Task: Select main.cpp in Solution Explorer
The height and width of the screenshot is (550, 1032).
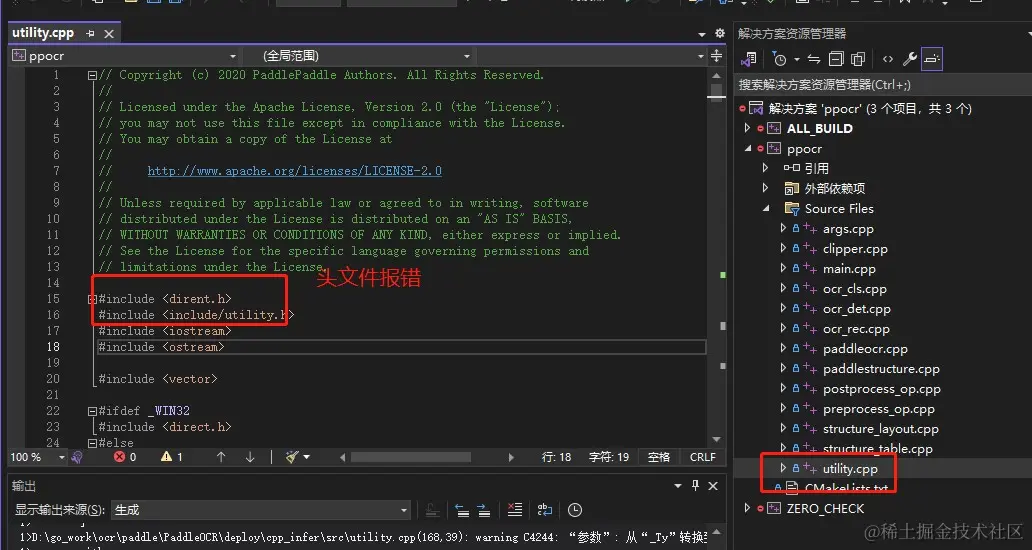Action: pyautogui.click(x=849, y=268)
